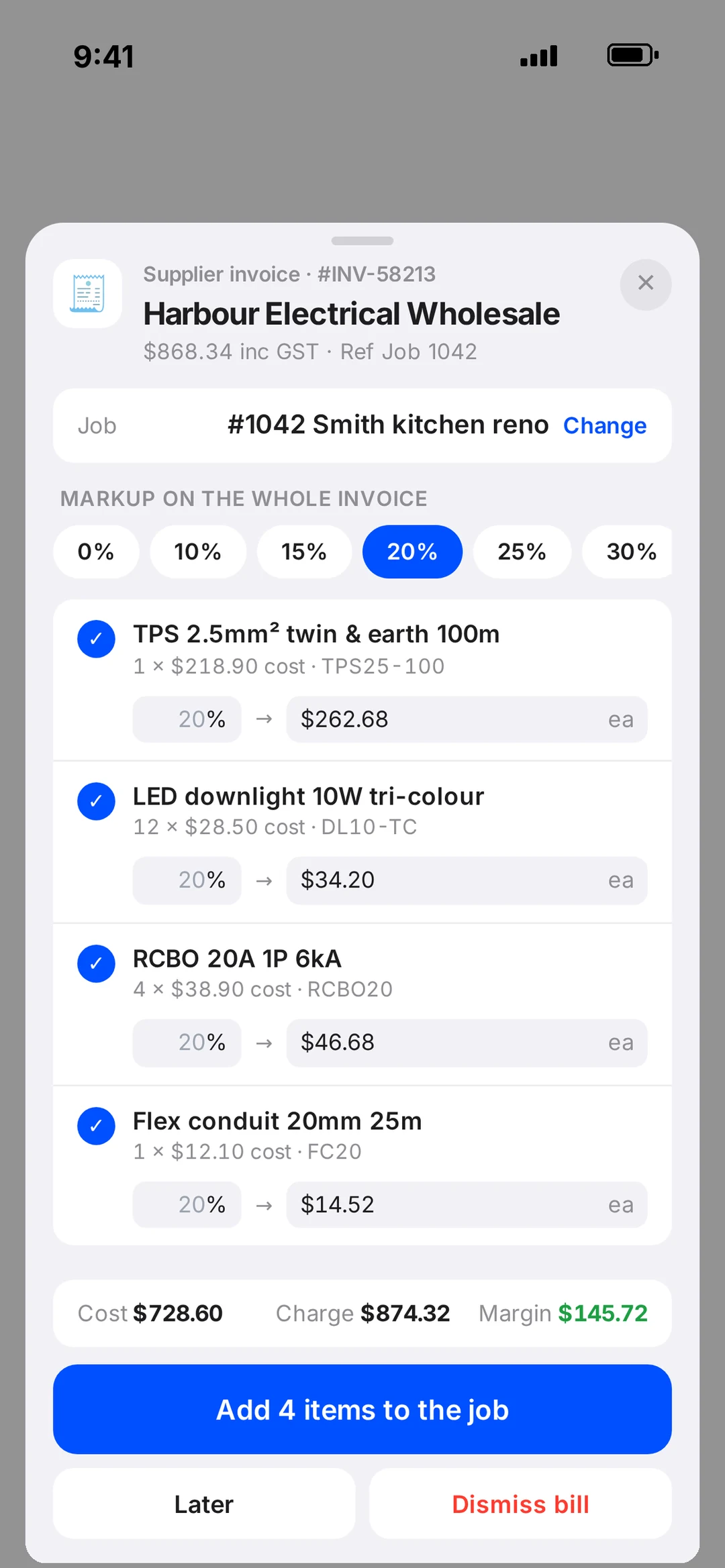Select the 25% markup chip
Viewport: 725px width, 1568px height.
522,552
